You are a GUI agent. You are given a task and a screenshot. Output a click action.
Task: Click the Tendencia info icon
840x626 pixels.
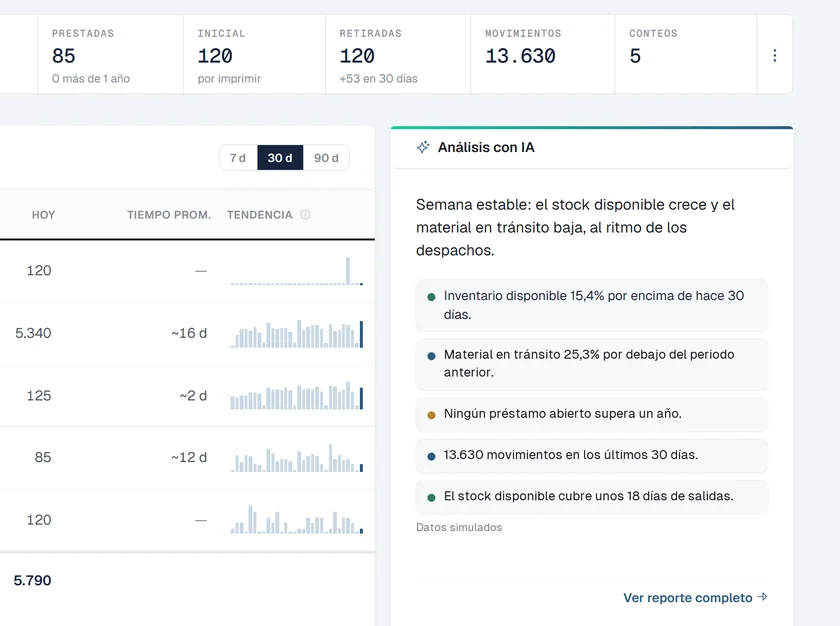pyautogui.click(x=305, y=215)
